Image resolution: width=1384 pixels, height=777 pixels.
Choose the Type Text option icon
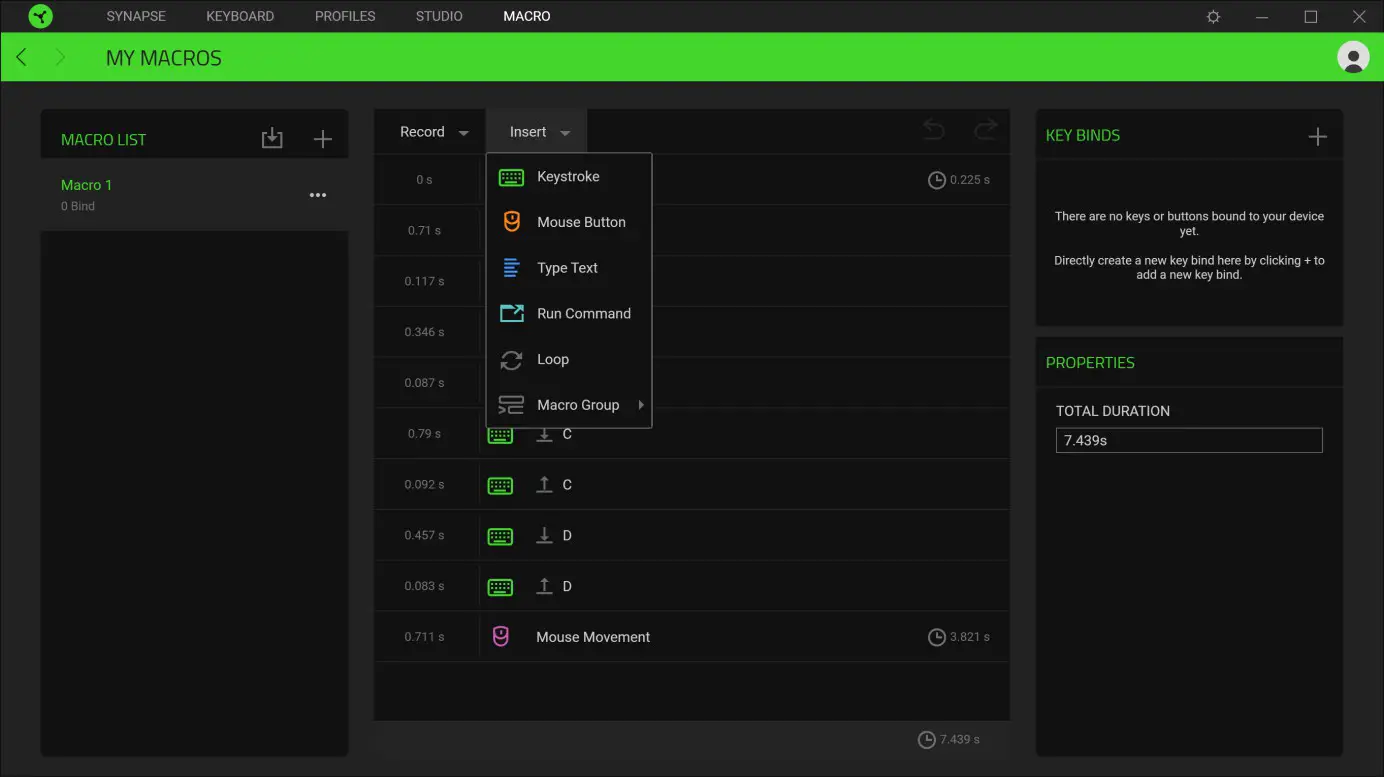tap(511, 267)
